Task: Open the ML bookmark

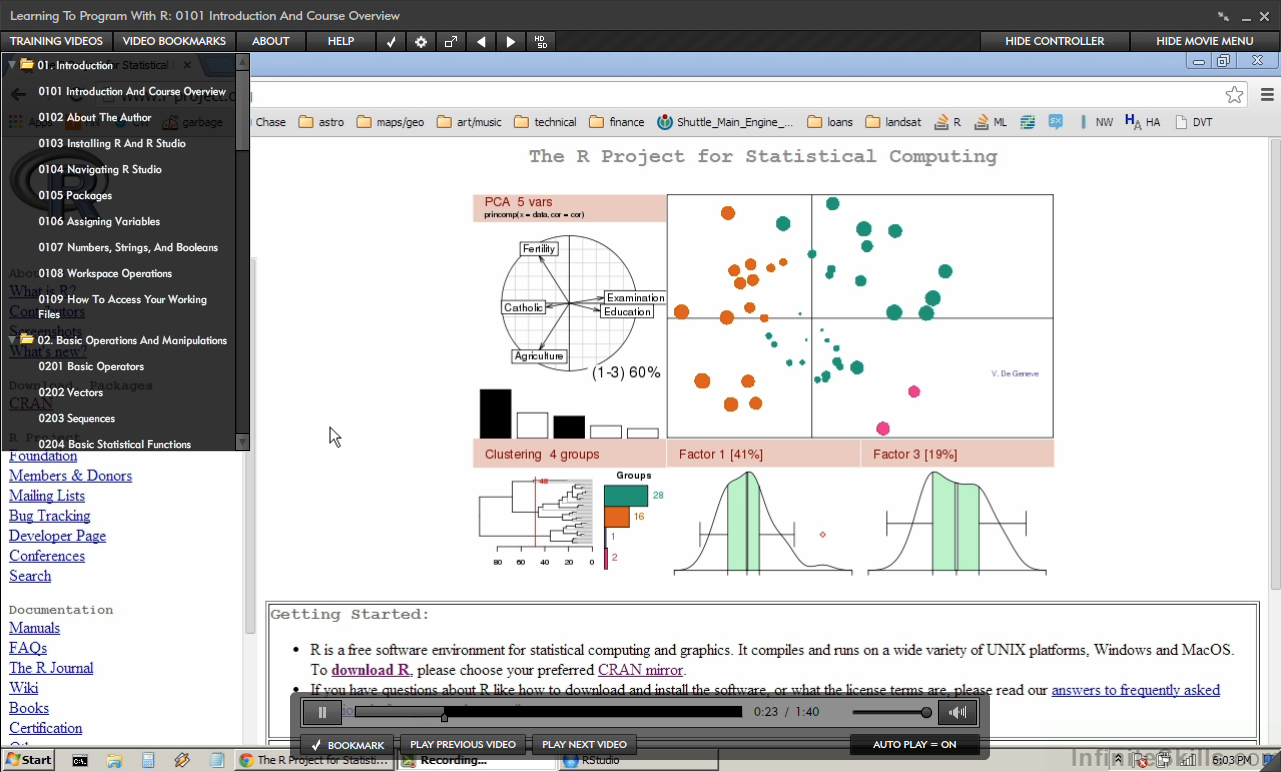Action: tap(991, 122)
